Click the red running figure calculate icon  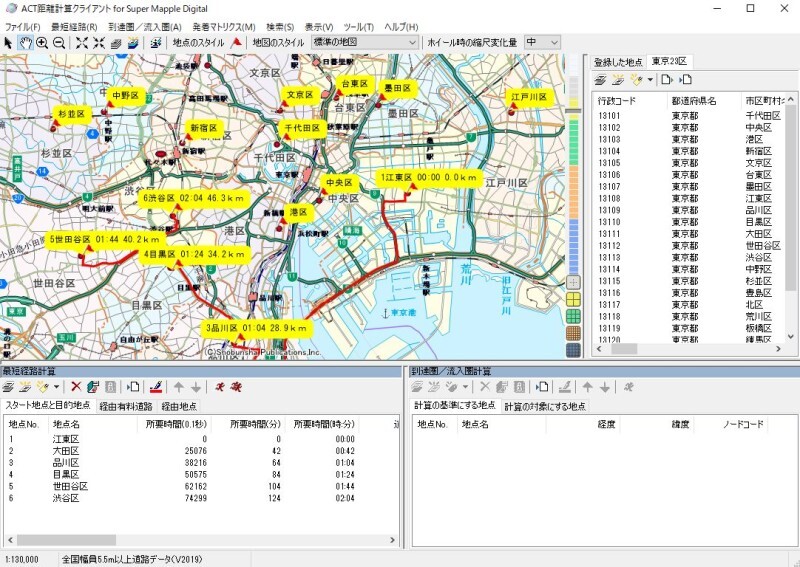click(219, 386)
